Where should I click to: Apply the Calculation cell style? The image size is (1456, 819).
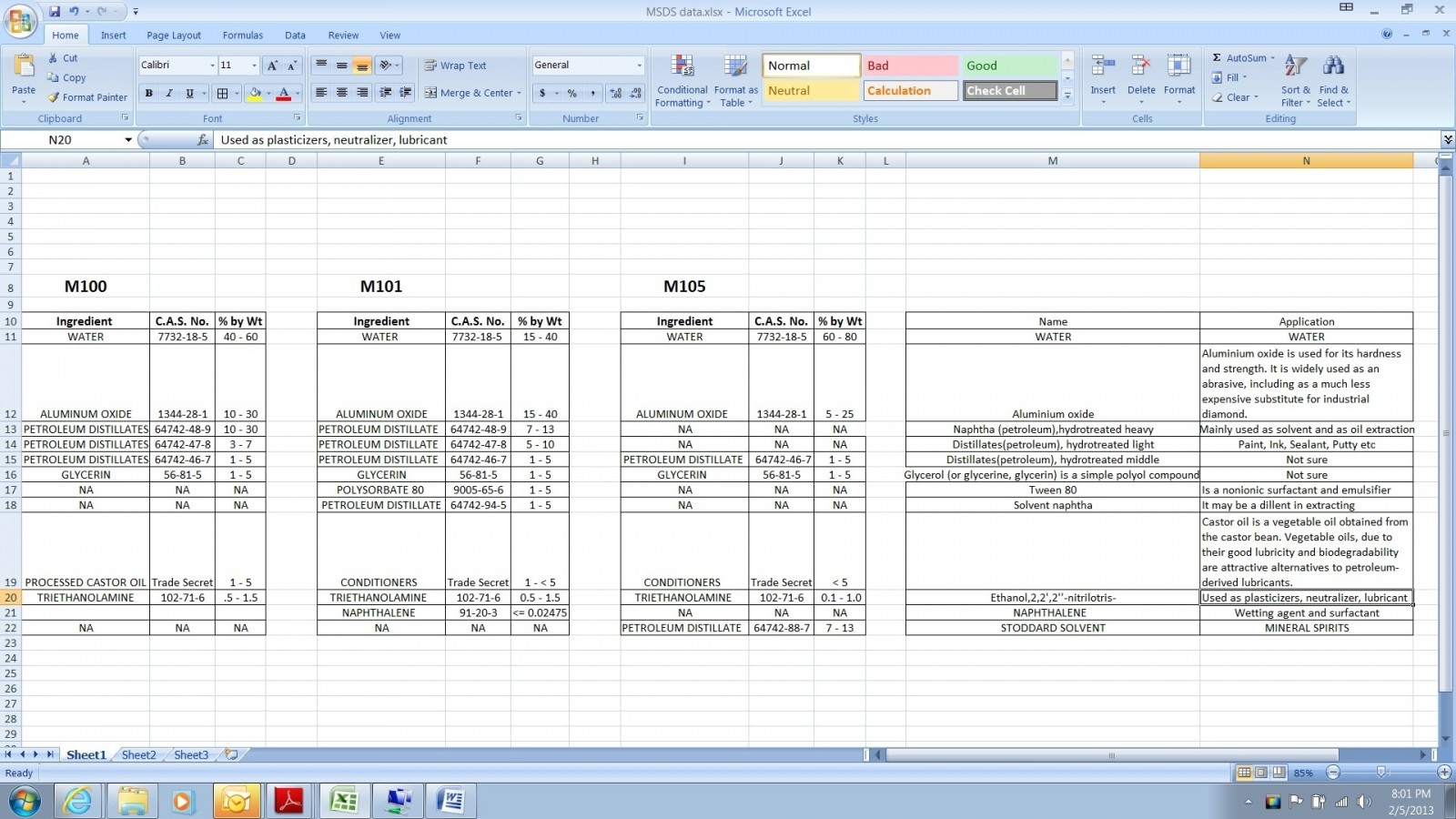[x=909, y=91]
